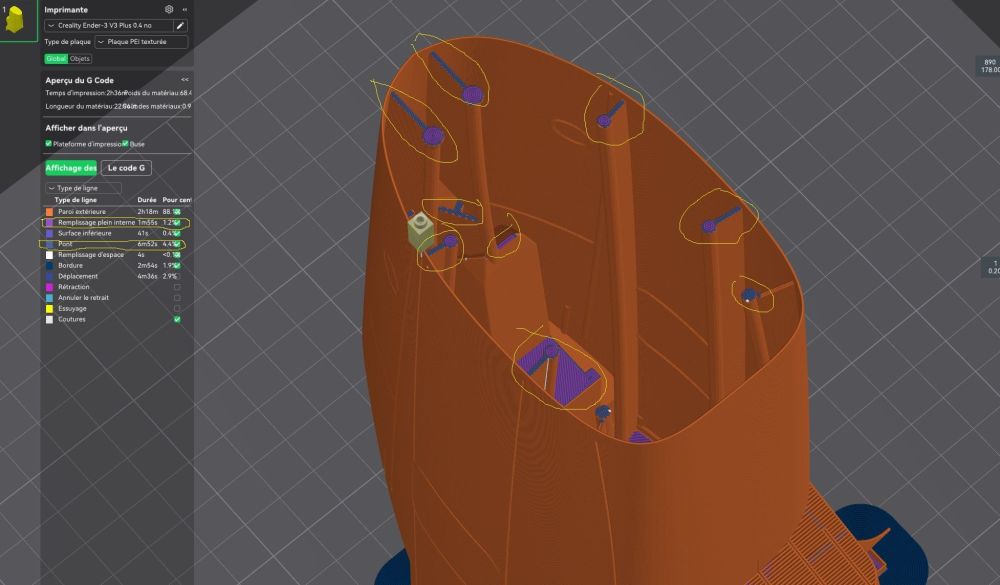Click the dark blue Bordure swatch

pos(50,265)
